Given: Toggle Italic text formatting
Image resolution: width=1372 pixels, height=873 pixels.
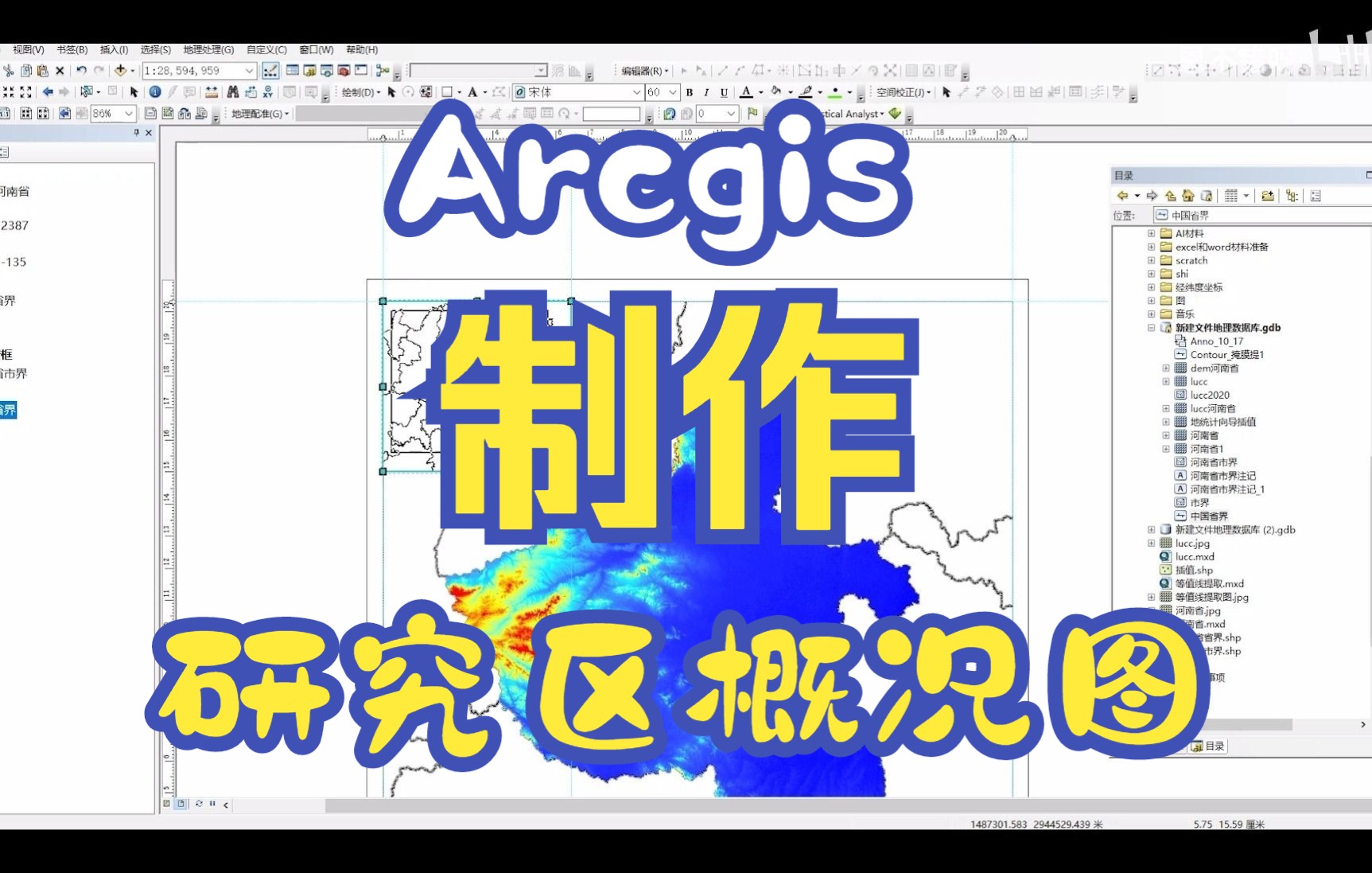Looking at the screenshot, I should [706, 92].
